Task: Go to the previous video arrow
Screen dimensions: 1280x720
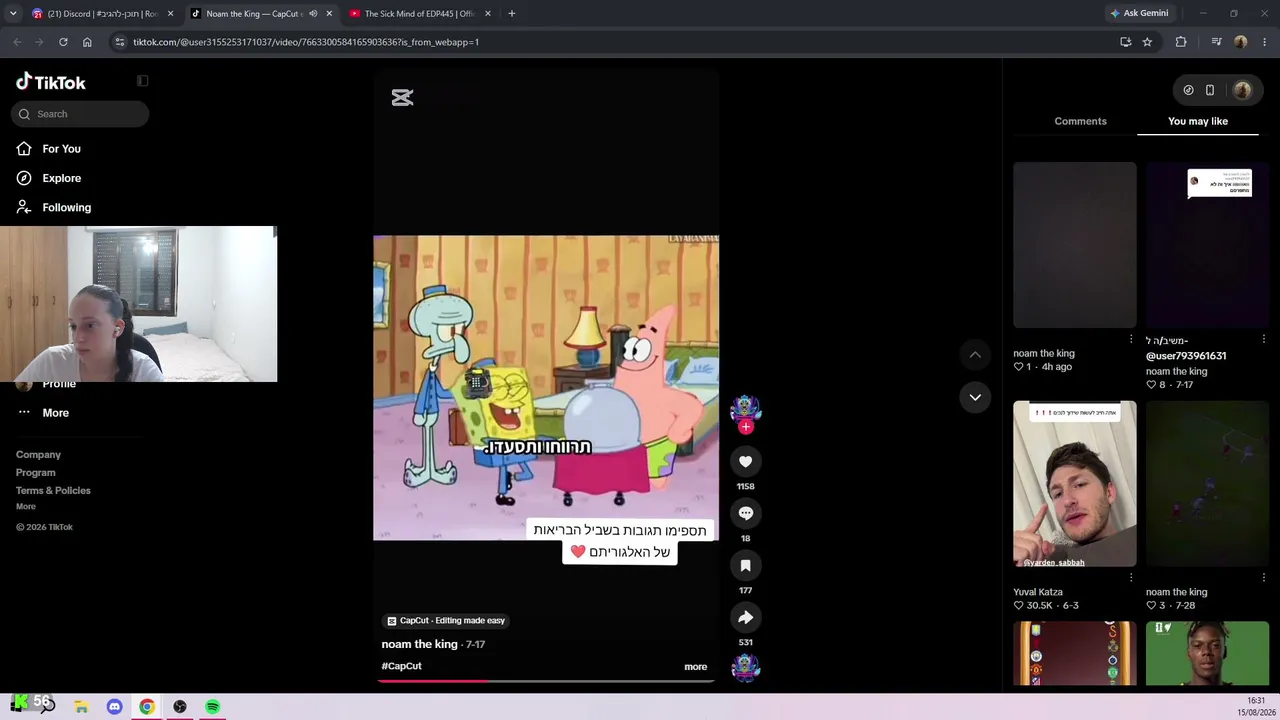Action: [975, 355]
